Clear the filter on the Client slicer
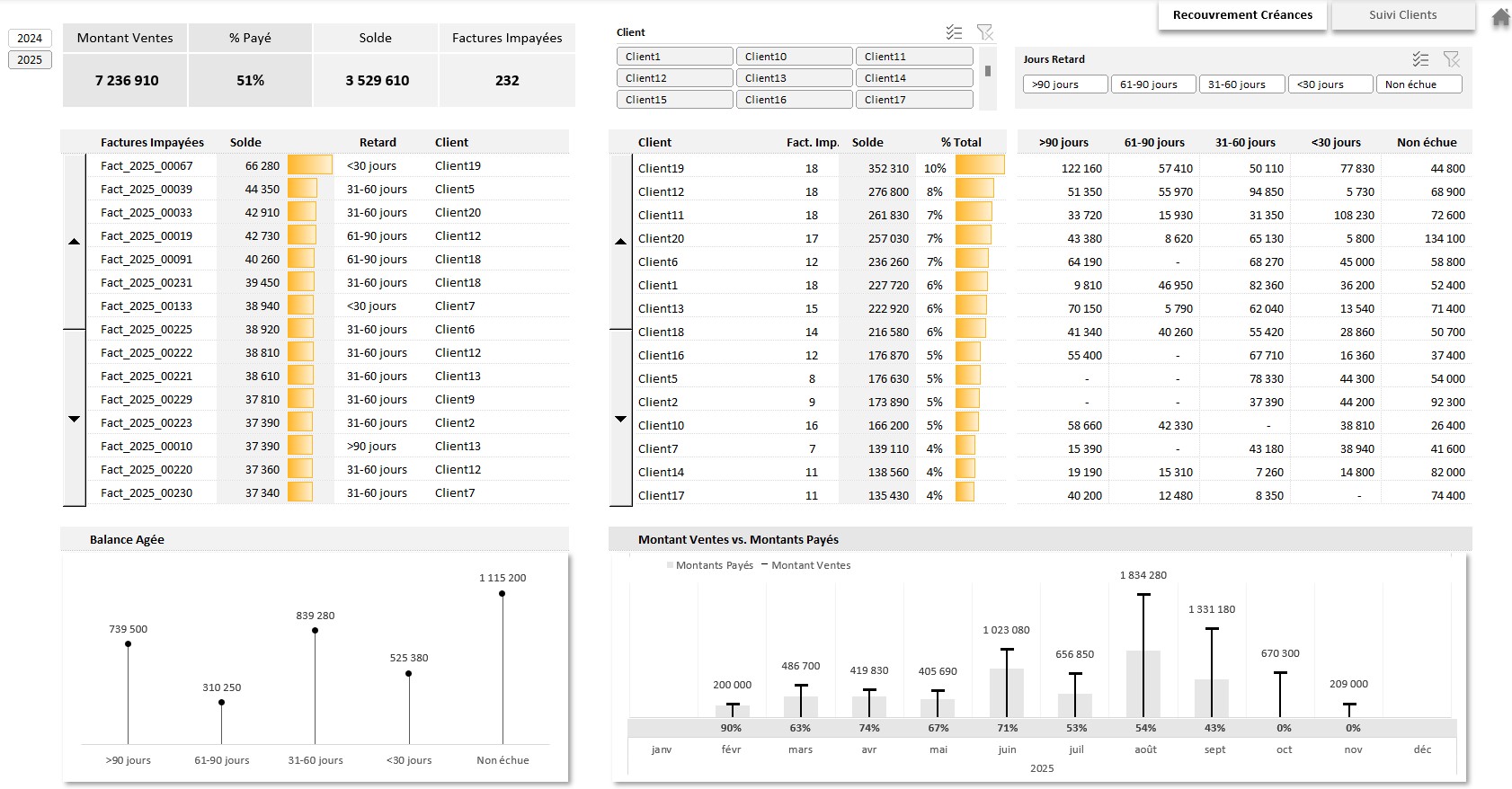 (x=985, y=32)
